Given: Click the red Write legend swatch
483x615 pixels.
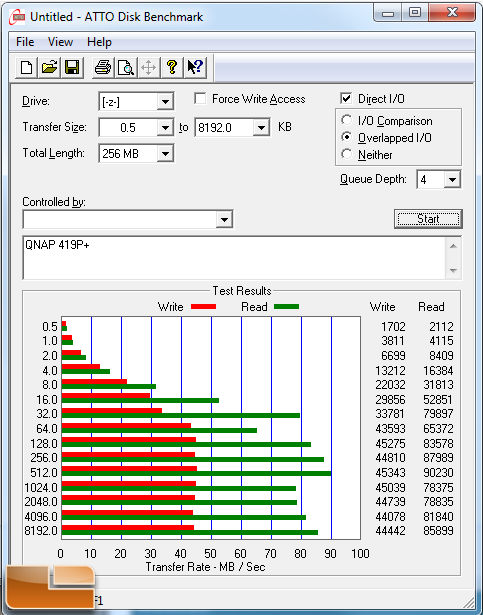Looking at the screenshot, I should point(203,307).
